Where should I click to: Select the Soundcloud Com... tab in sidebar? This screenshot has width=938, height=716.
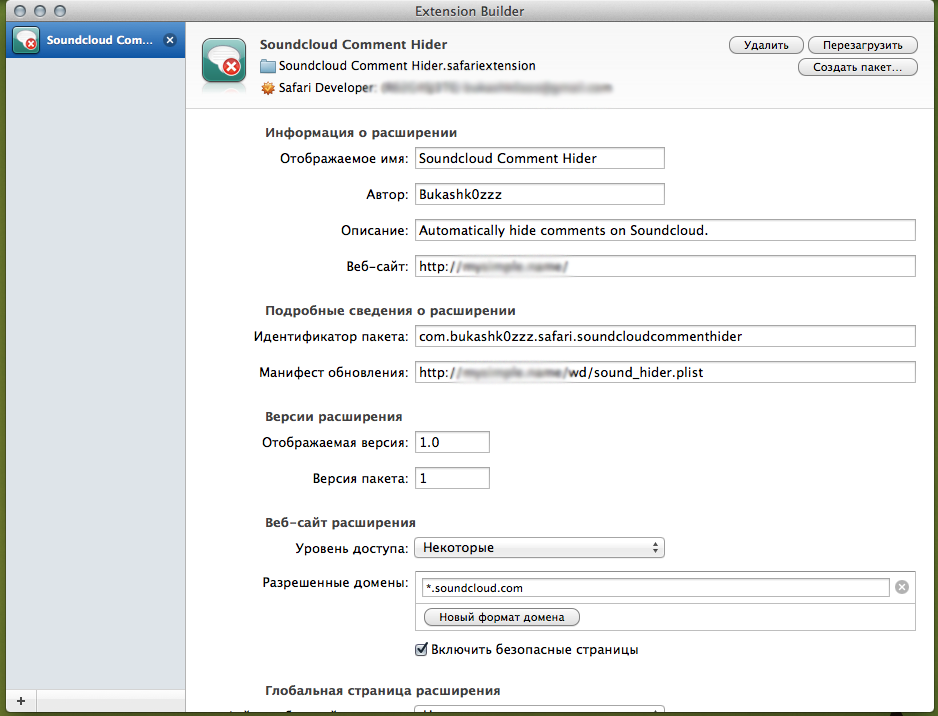(95, 40)
